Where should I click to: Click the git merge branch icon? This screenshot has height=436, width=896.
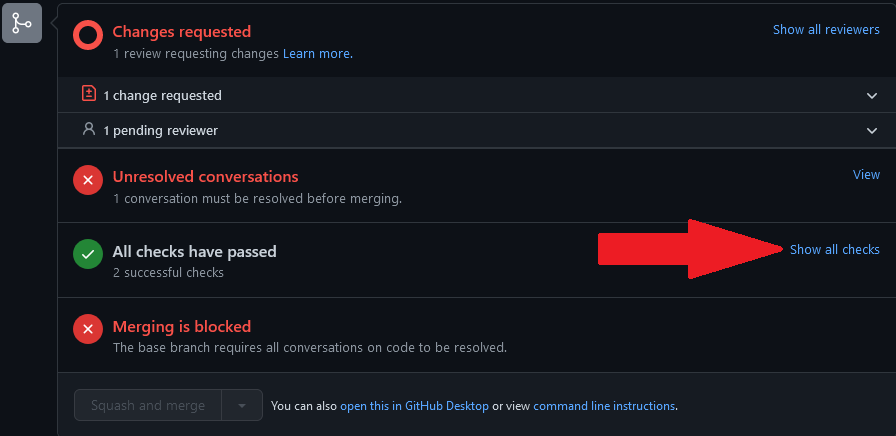pos(22,22)
